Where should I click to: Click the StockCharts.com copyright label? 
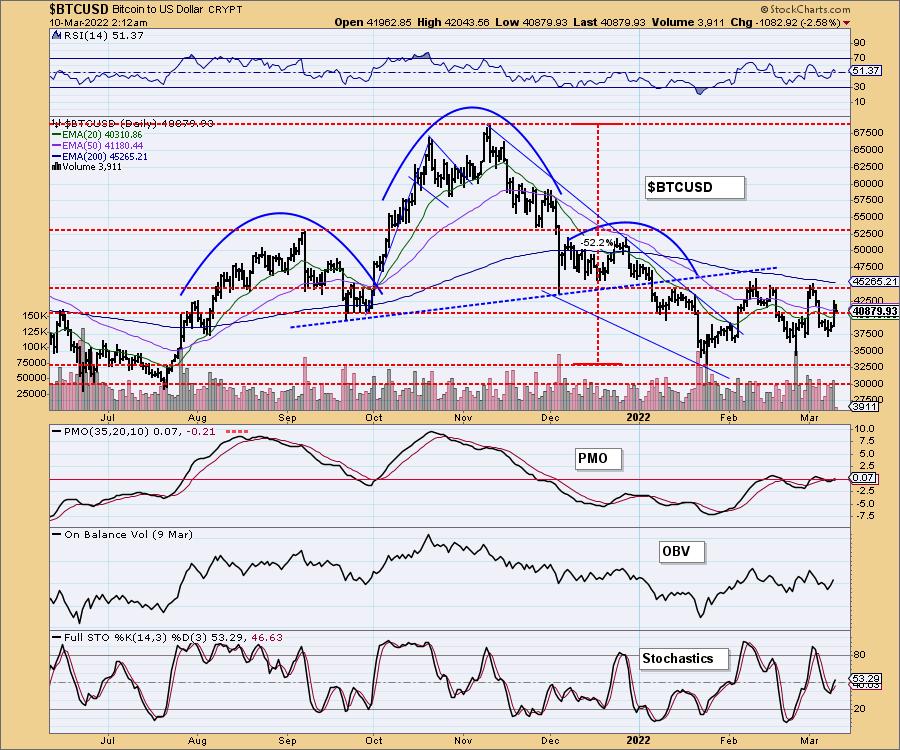click(805, 9)
